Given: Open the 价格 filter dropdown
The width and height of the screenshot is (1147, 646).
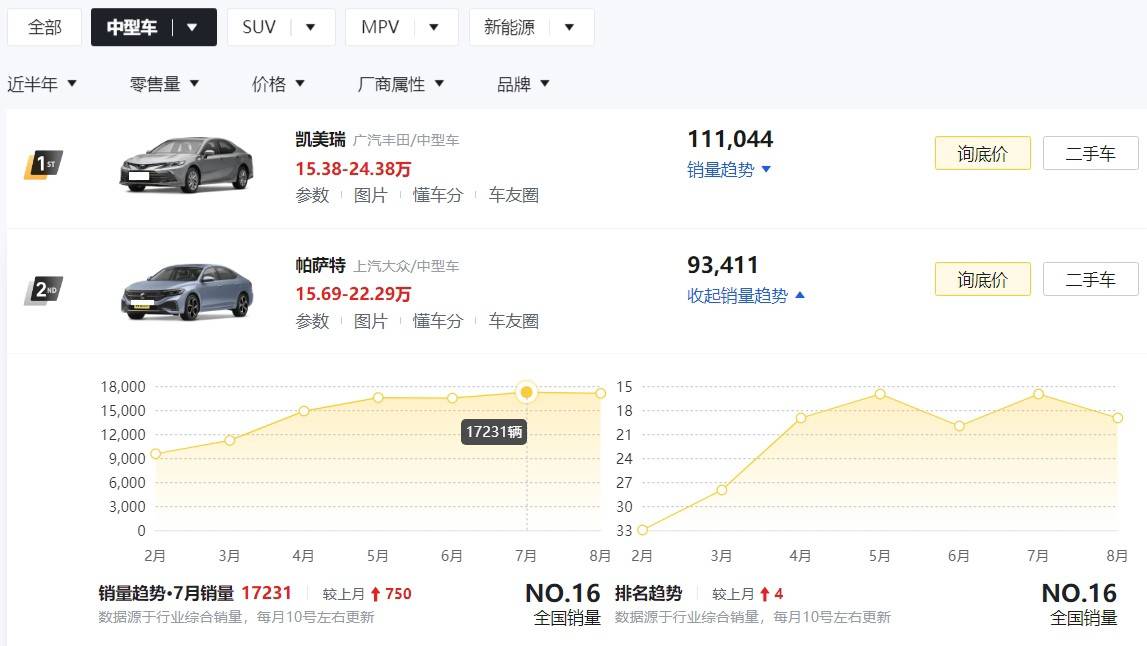Looking at the screenshot, I should [x=278, y=84].
